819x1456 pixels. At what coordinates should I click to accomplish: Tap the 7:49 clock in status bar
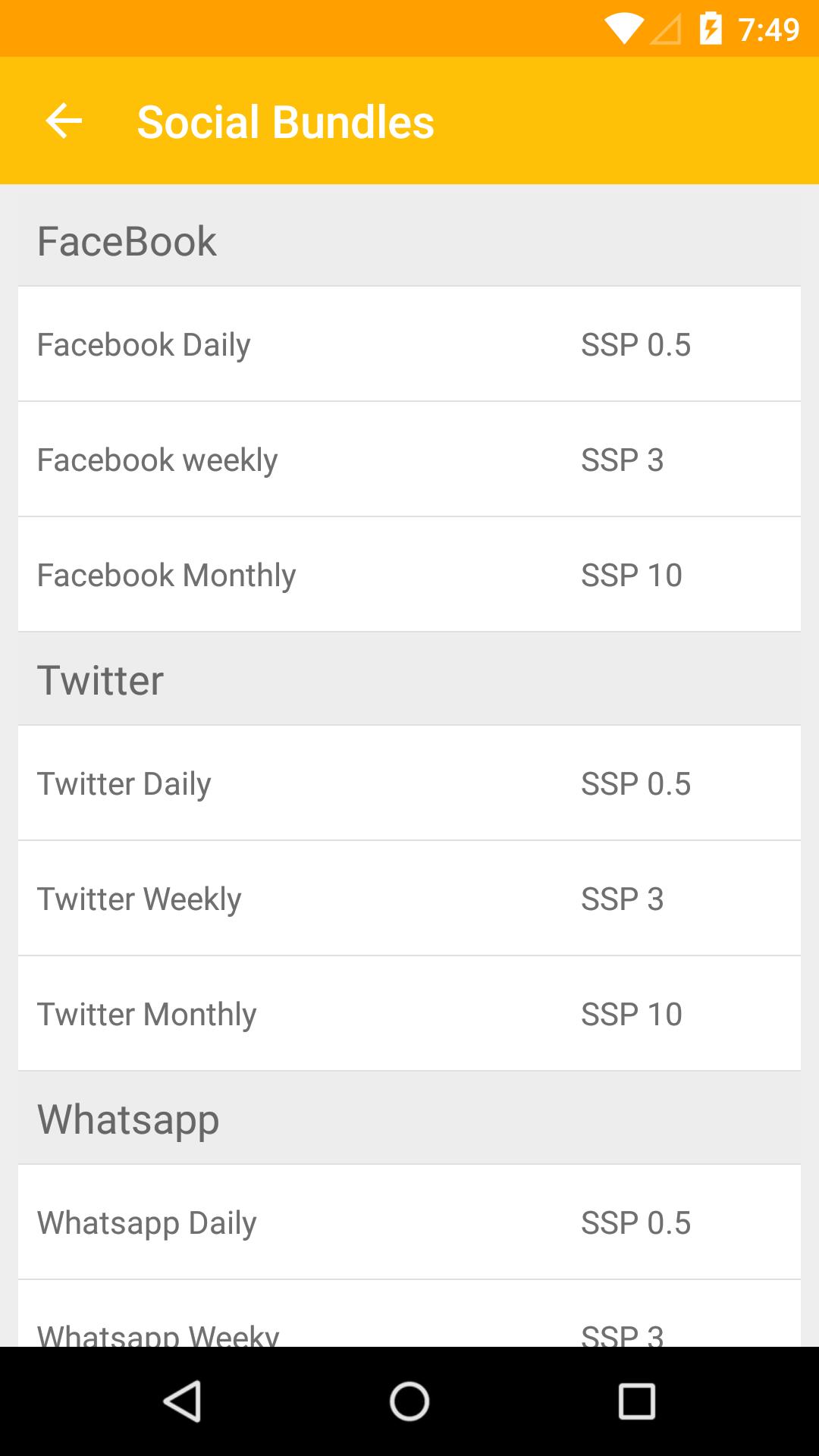768,30
